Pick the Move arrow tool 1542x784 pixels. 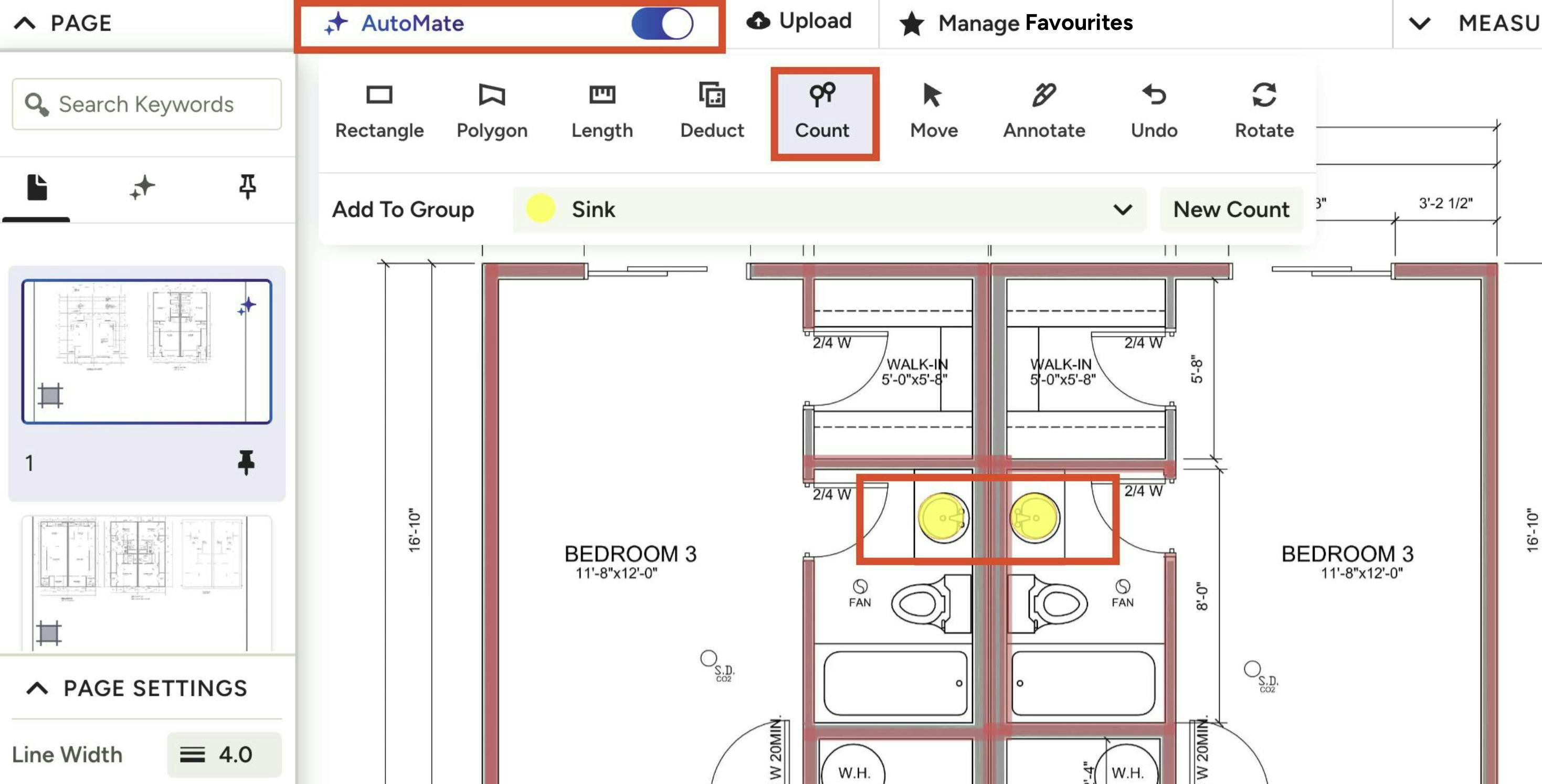tap(933, 111)
